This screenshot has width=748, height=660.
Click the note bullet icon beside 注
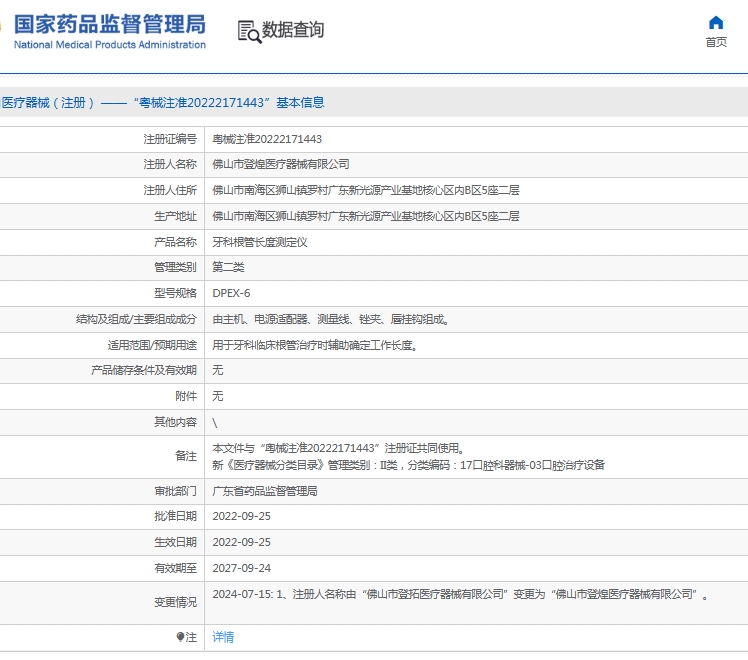point(180,637)
